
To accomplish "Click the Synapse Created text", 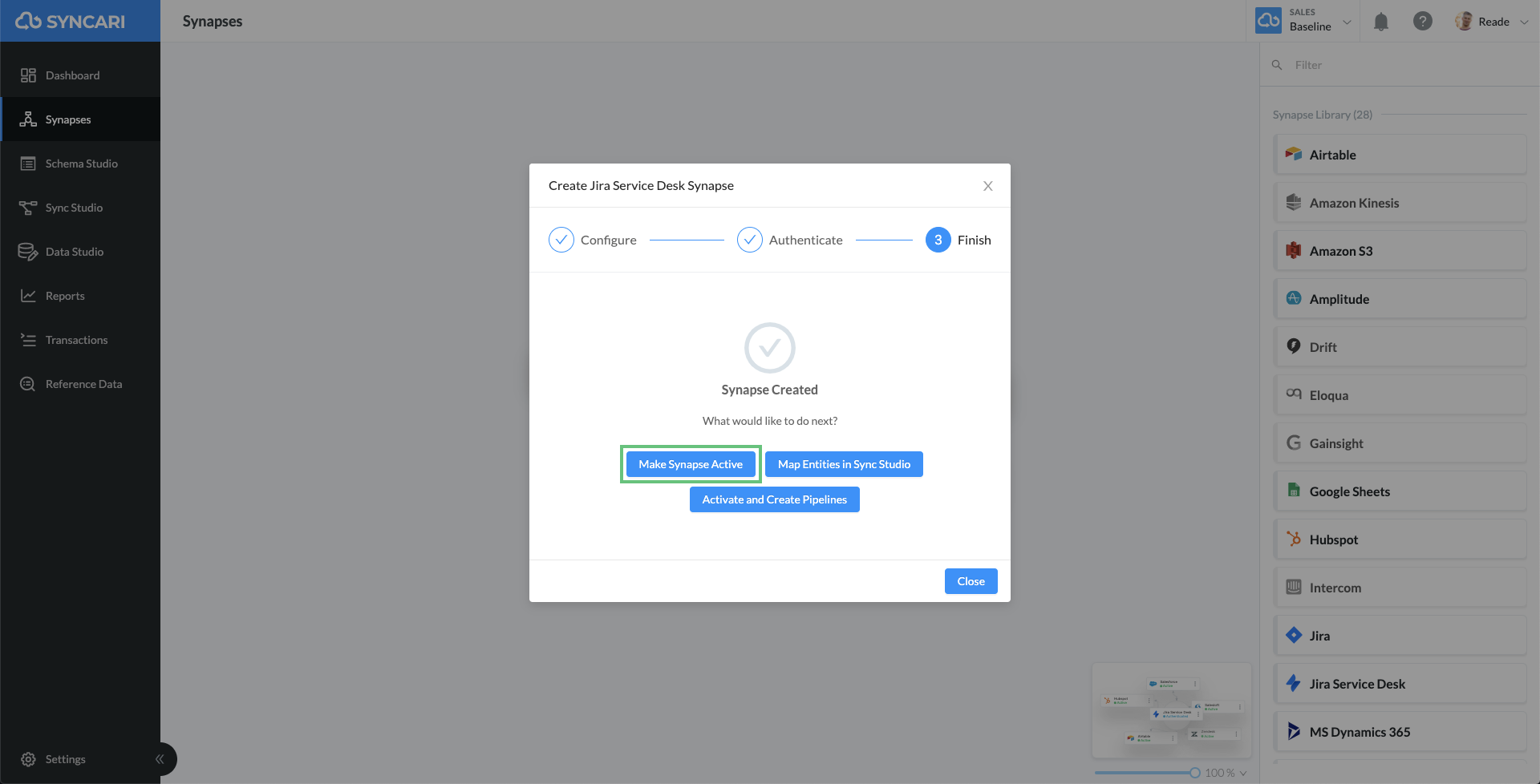I will 769,390.
